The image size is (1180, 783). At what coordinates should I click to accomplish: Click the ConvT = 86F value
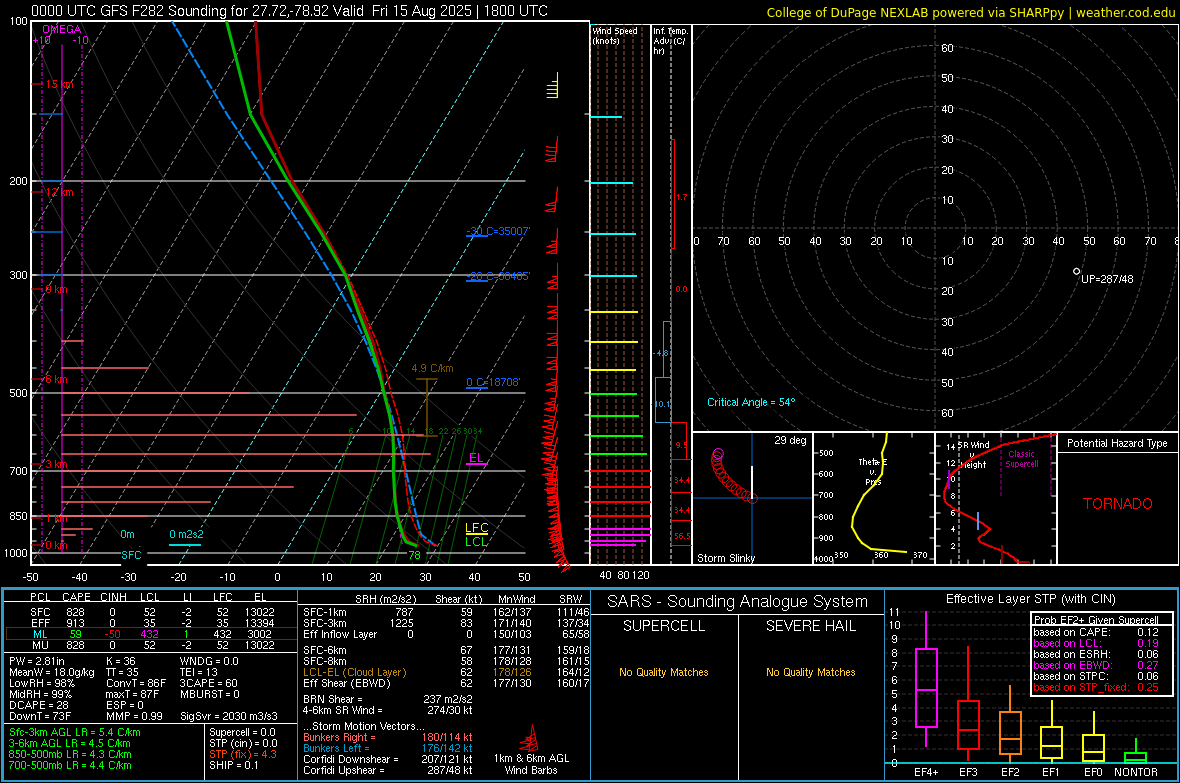tap(136, 684)
